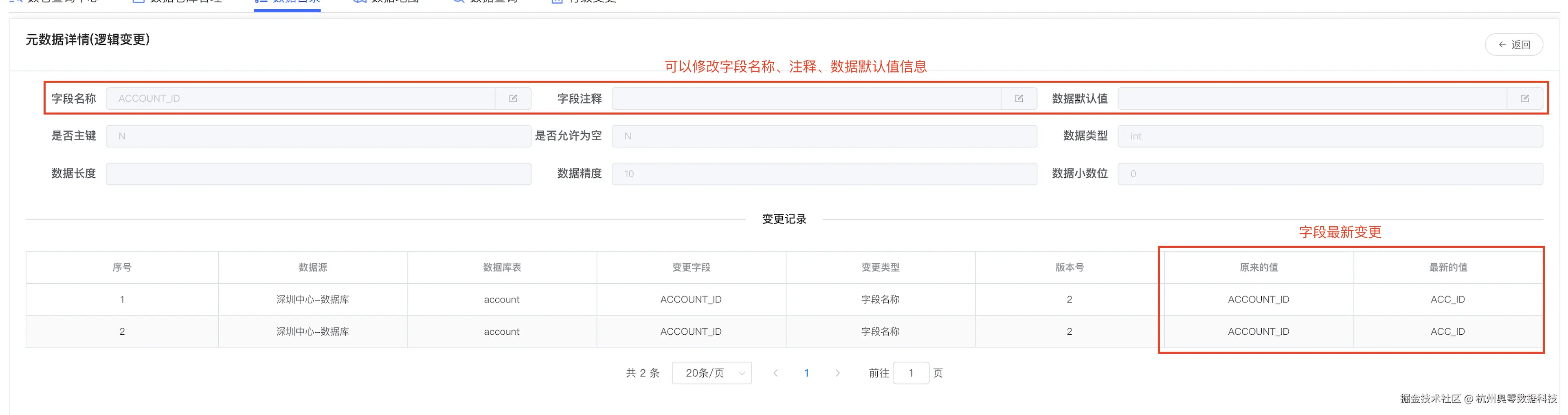The height and width of the screenshot is (415, 1568).
Task: Select page 1 in the pagination bar
Action: pyautogui.click(x=806, y=372)
